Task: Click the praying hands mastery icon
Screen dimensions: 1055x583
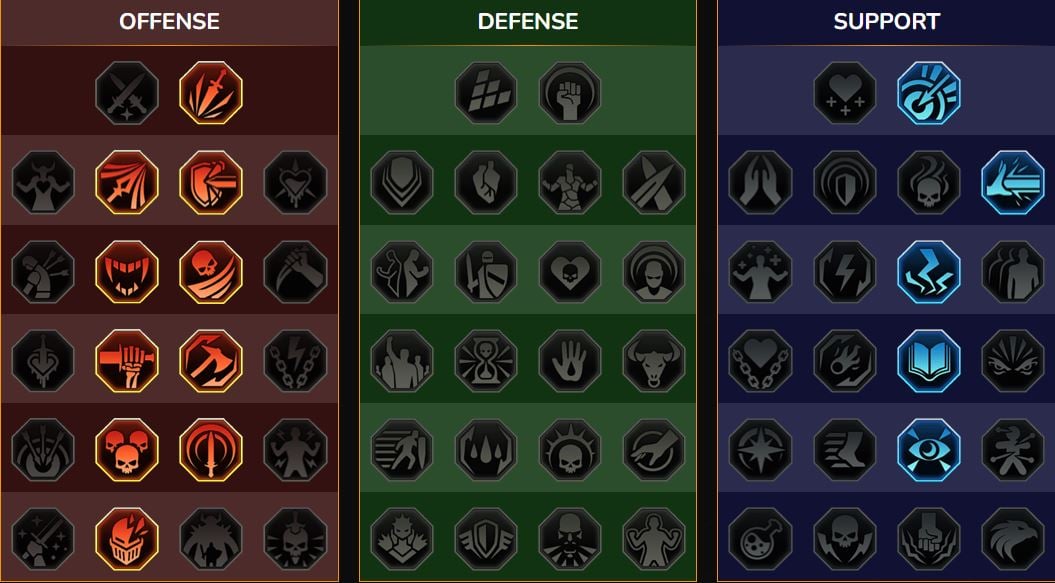Action: 760,182
